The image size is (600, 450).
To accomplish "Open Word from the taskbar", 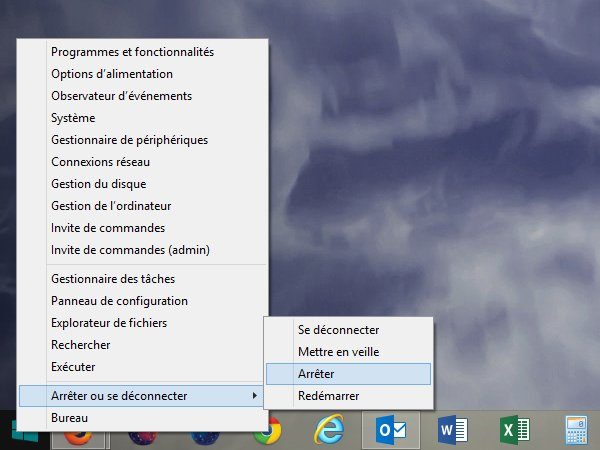I will click(x=453, y=430).
